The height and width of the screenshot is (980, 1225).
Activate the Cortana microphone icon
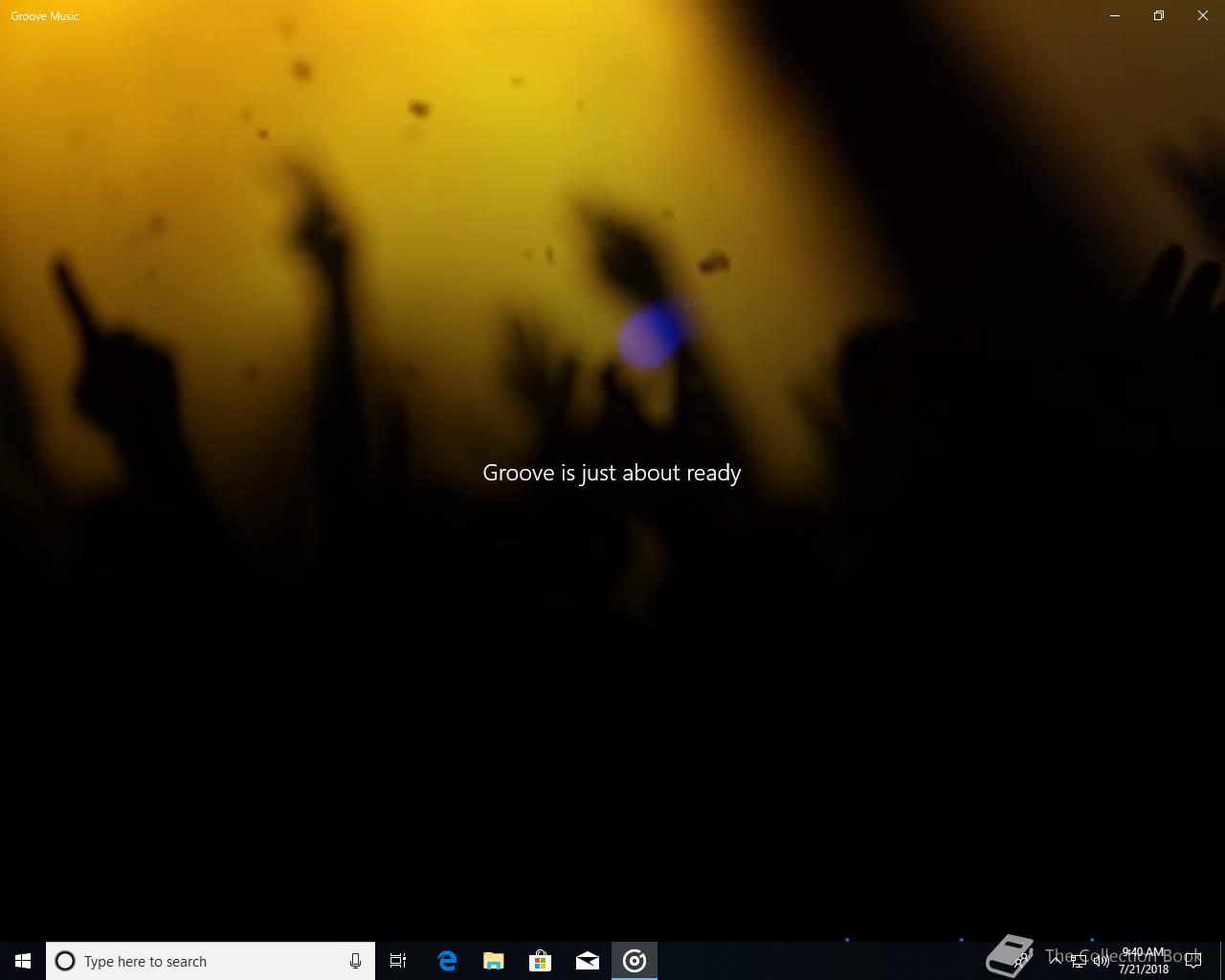coord(355,961)
